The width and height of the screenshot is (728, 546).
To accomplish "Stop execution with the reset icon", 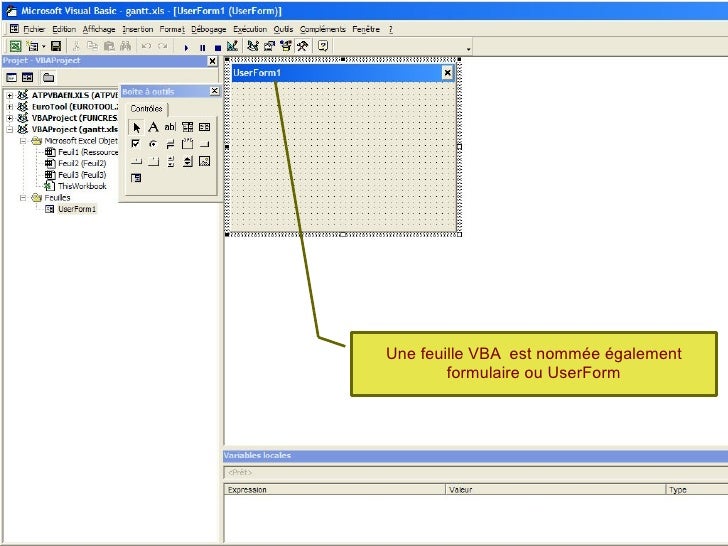I will [218, 47].
